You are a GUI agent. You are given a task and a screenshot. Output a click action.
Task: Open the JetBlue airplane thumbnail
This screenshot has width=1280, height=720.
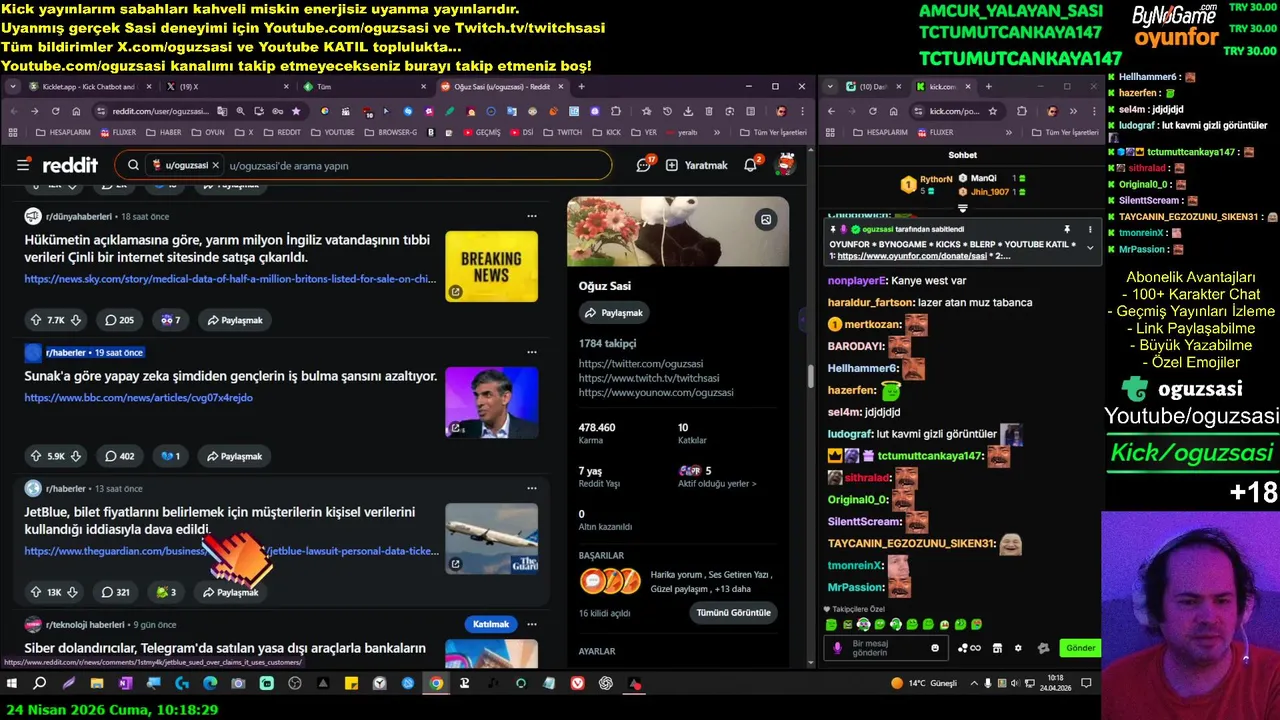click(x=491, y=538)
